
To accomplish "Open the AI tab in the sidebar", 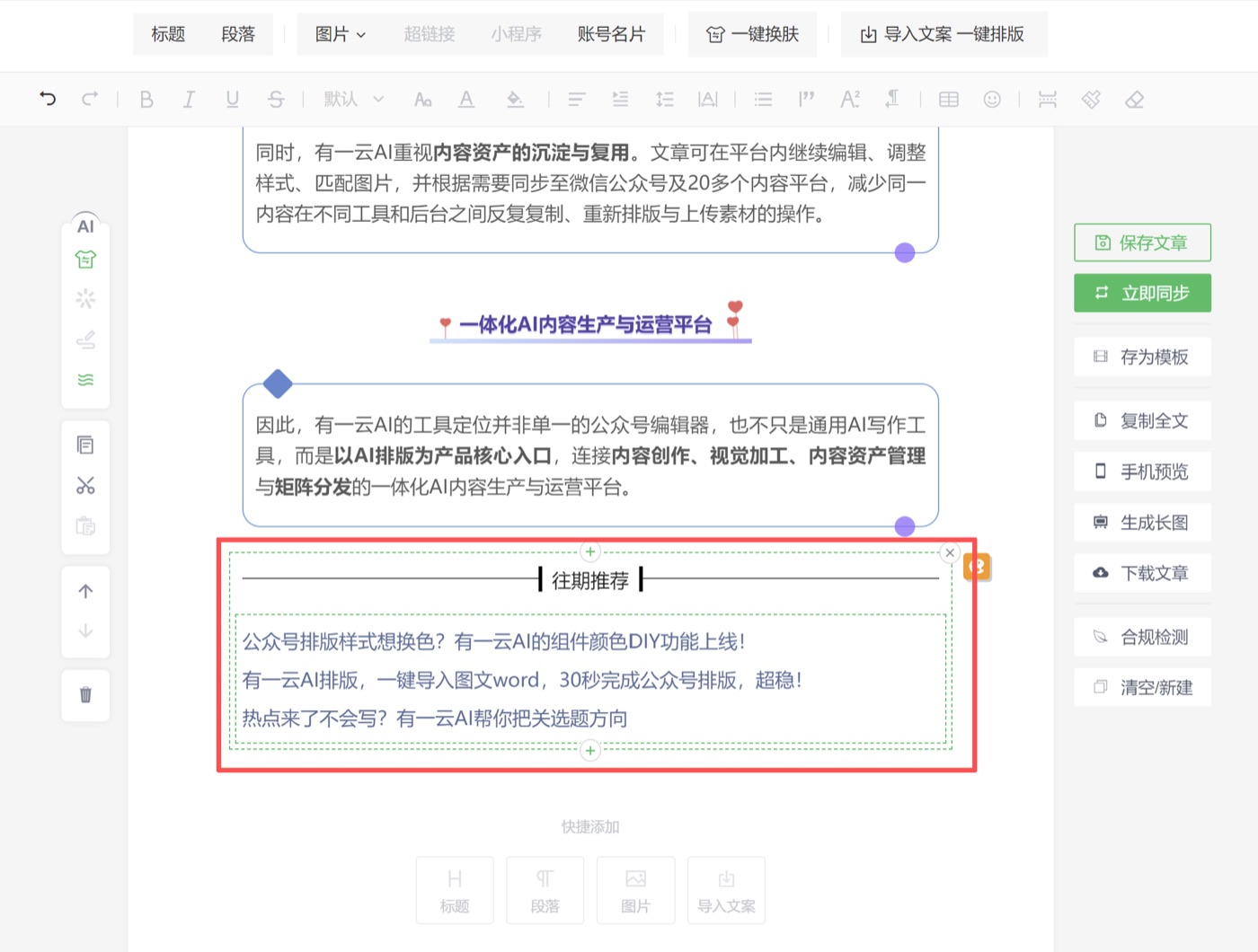I will [x=85, y=226].
